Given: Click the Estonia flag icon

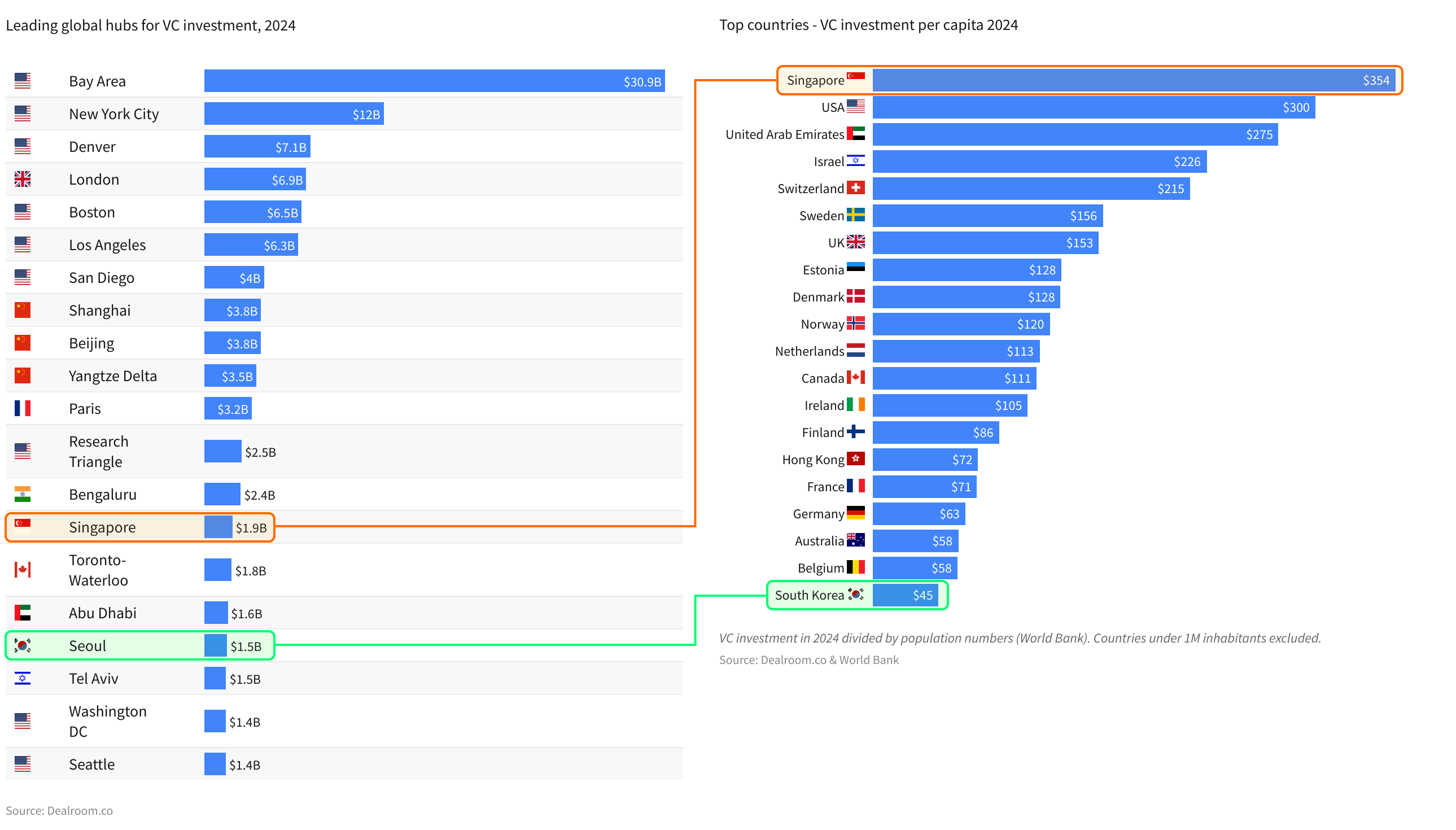Looking at the screenshot, I should point(855,269).
